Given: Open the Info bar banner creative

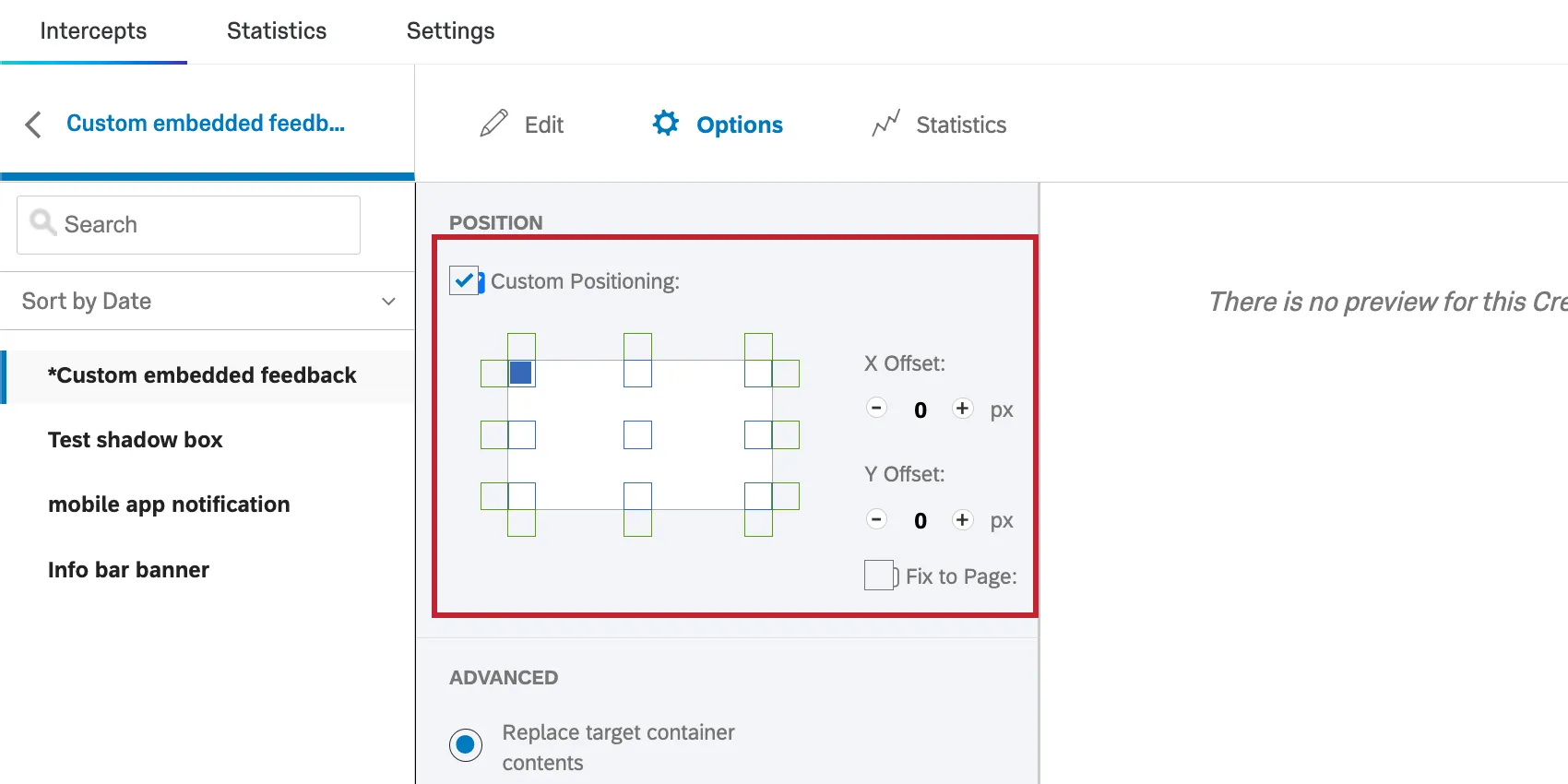Looking at the screenshot, I should pos(128,569).
